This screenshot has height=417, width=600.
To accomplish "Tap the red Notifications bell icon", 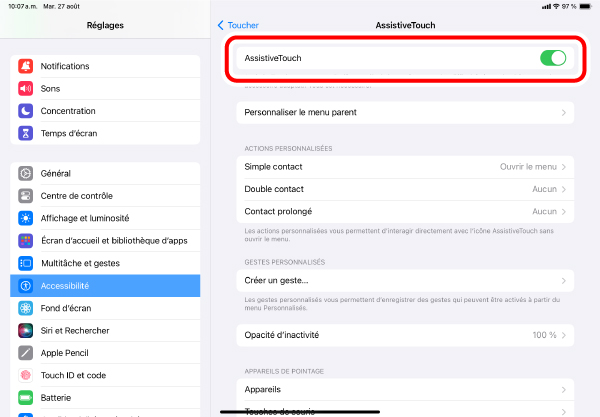I will point(26,66).
